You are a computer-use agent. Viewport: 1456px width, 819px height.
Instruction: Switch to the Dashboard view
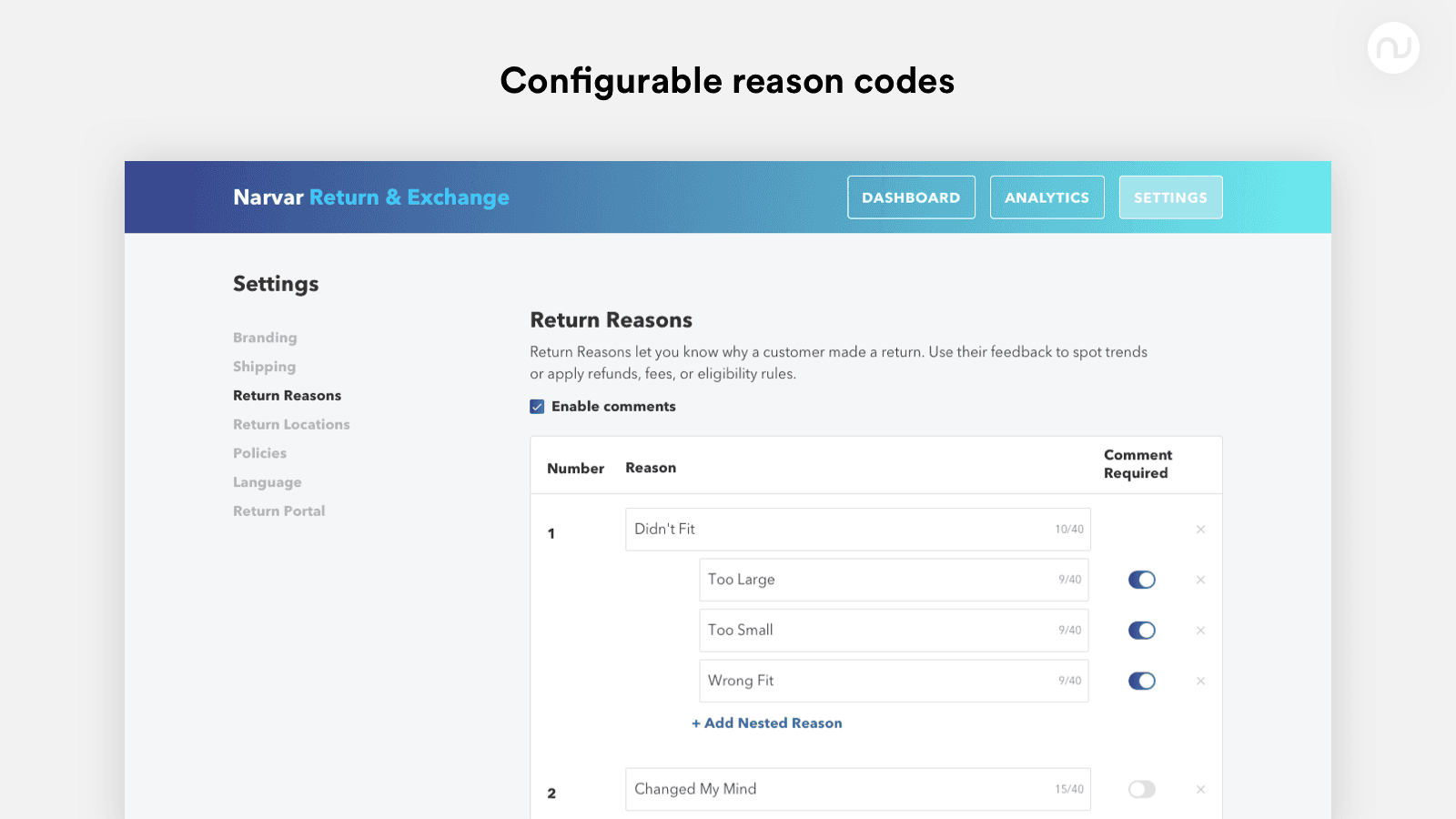click(x=911, y=197)
